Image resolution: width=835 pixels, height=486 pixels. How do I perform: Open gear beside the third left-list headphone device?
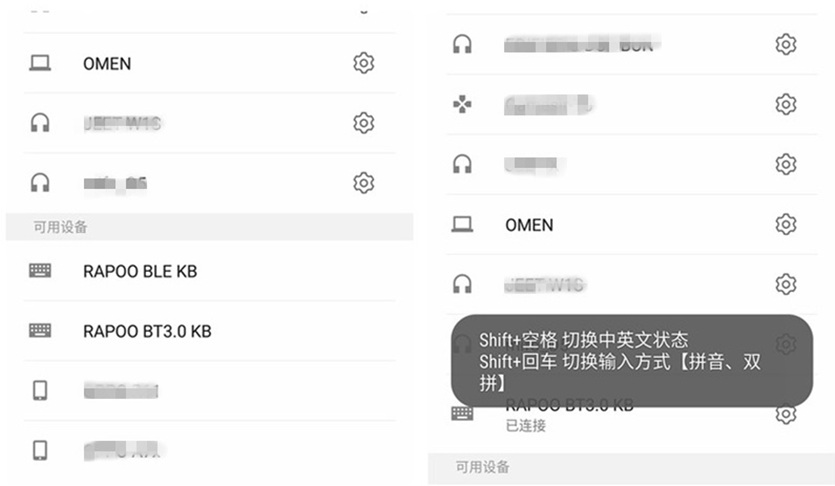pyautogui.click(x=364, y=183)
